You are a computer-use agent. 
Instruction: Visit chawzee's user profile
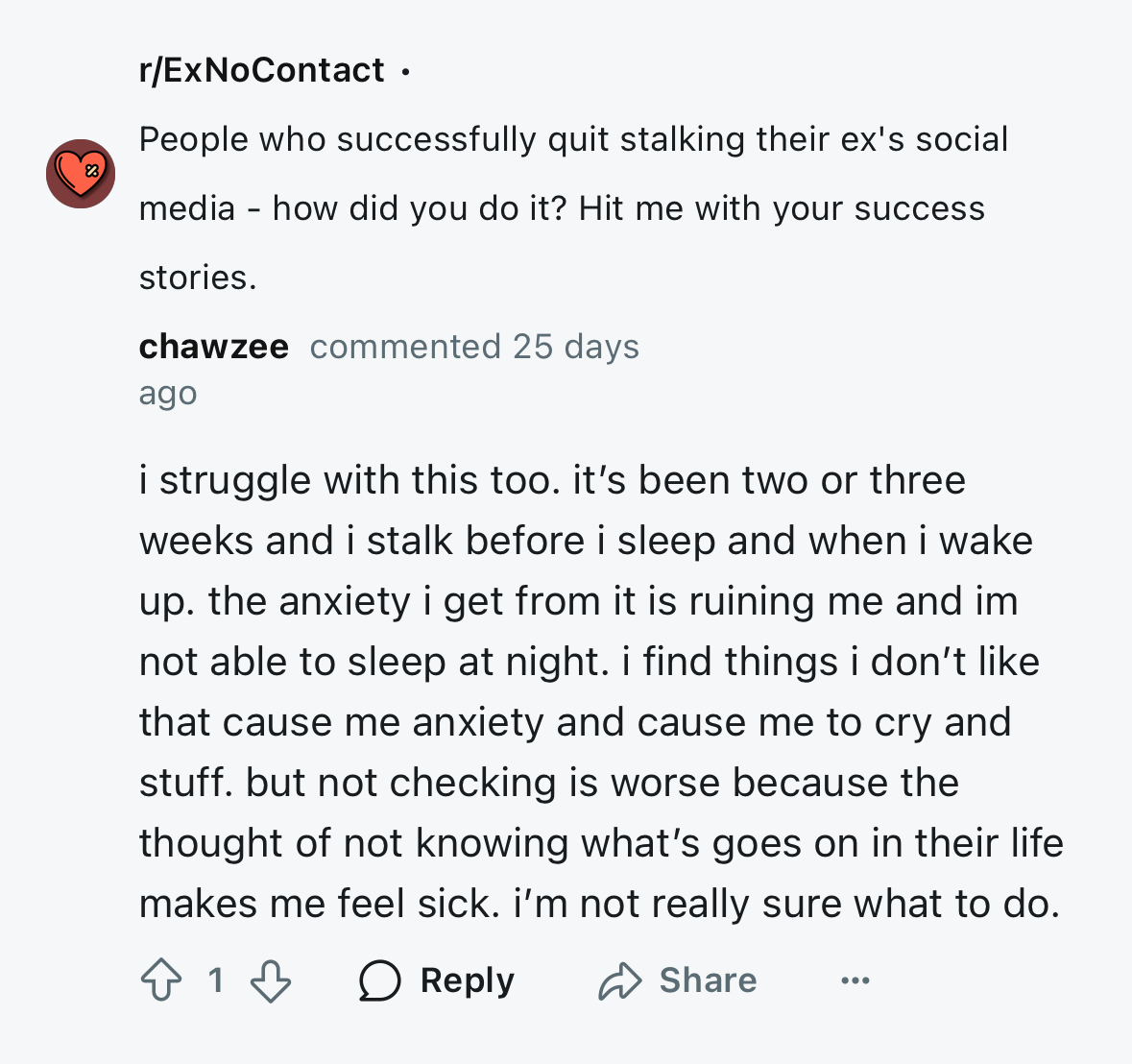tap(214, 347)
